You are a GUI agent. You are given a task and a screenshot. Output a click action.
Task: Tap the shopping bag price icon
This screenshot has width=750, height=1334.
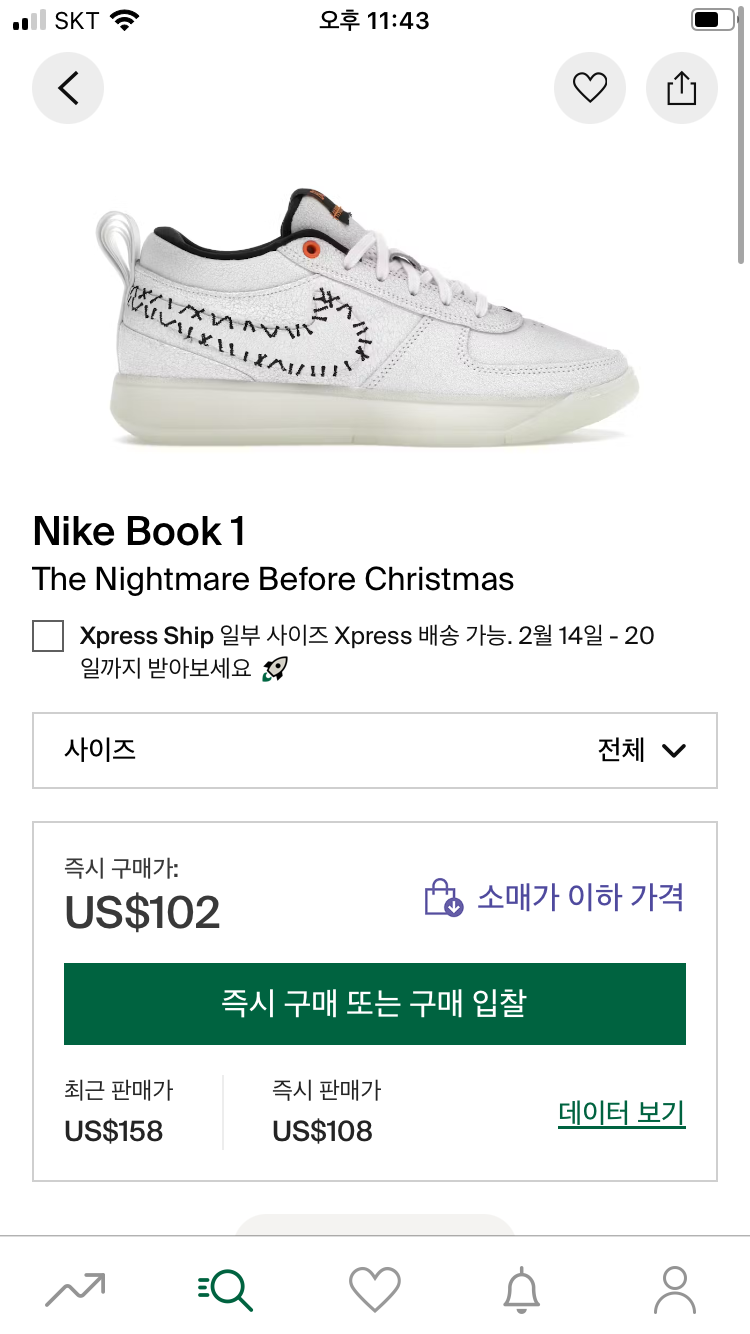point(443,897)
